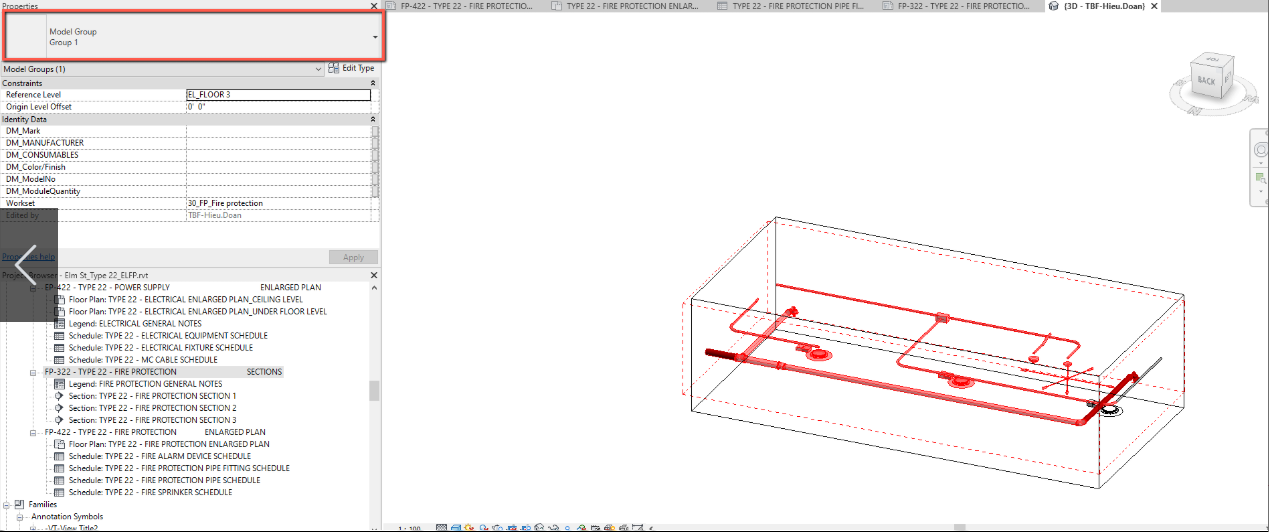The width and height of the screenshot is (1269, 532).
Task: Collapse the Constraints section
Action: (x=373, y=83)
